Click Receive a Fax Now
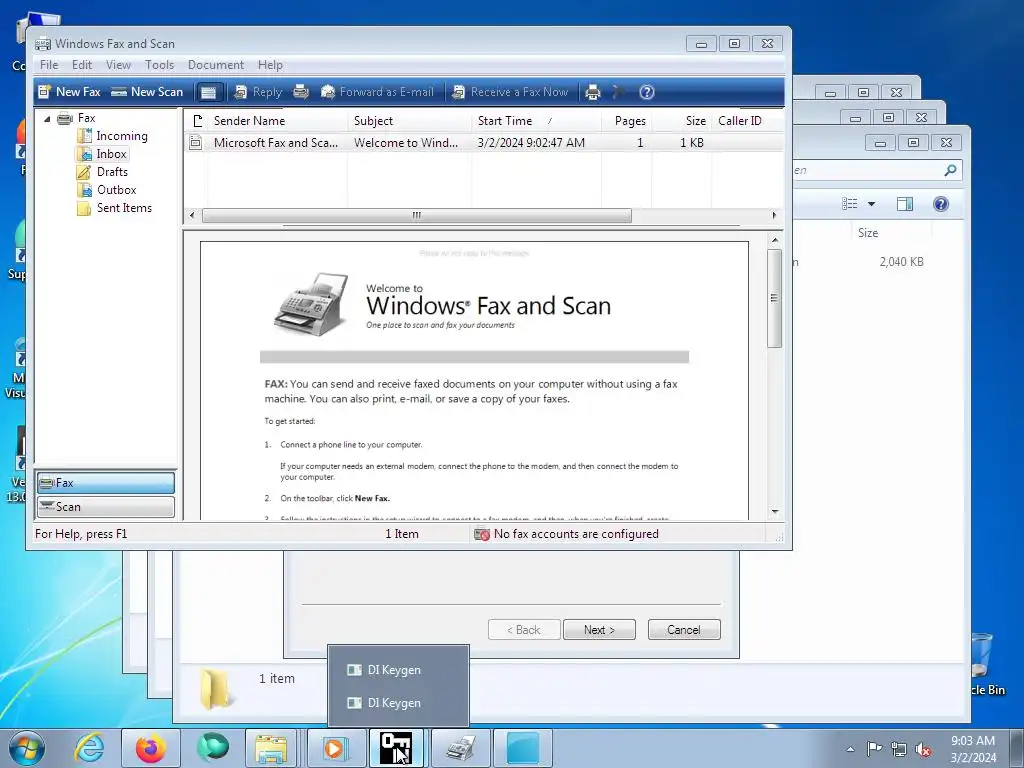 (x=511, y=92)
